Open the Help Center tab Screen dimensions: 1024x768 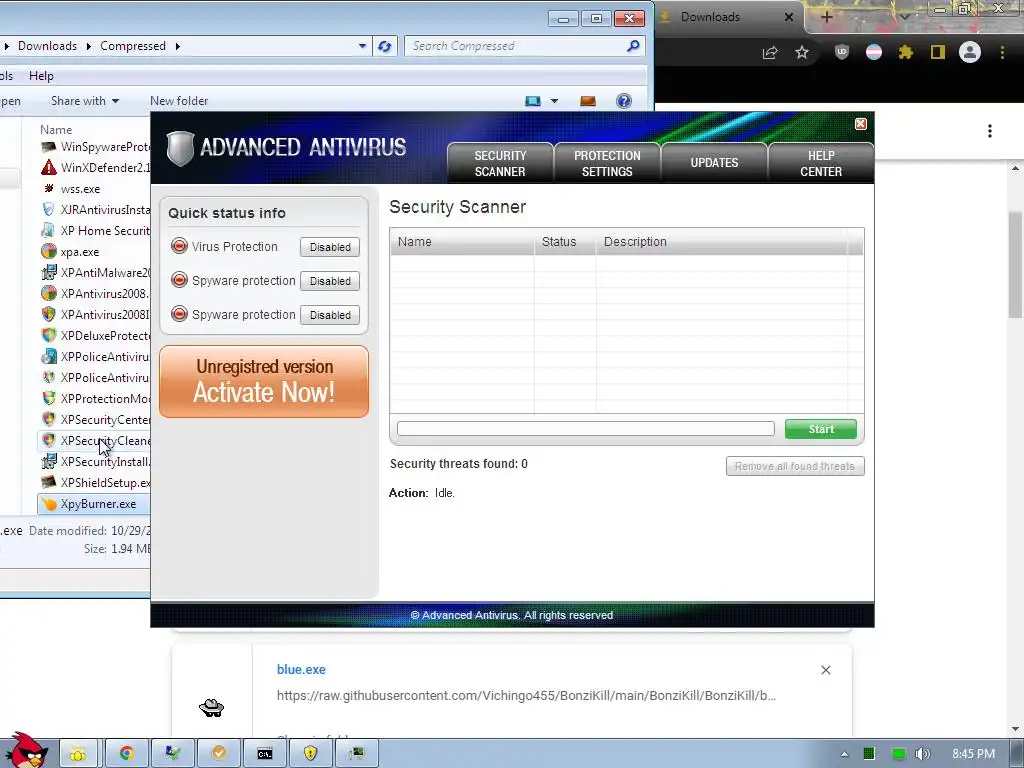(821, 163)
